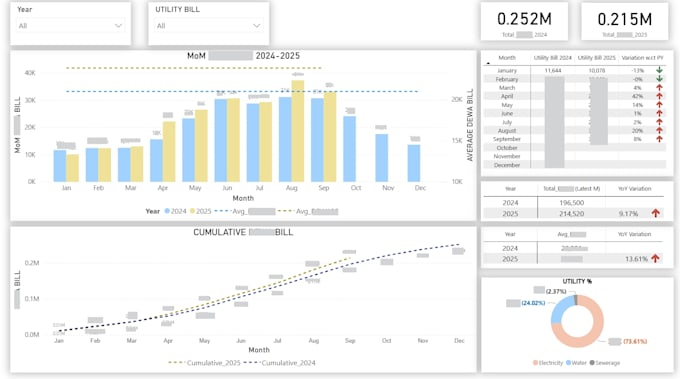Click the red up arrow in May row
The width and height of the screenshot is (680, 379).
pos(659,105)
